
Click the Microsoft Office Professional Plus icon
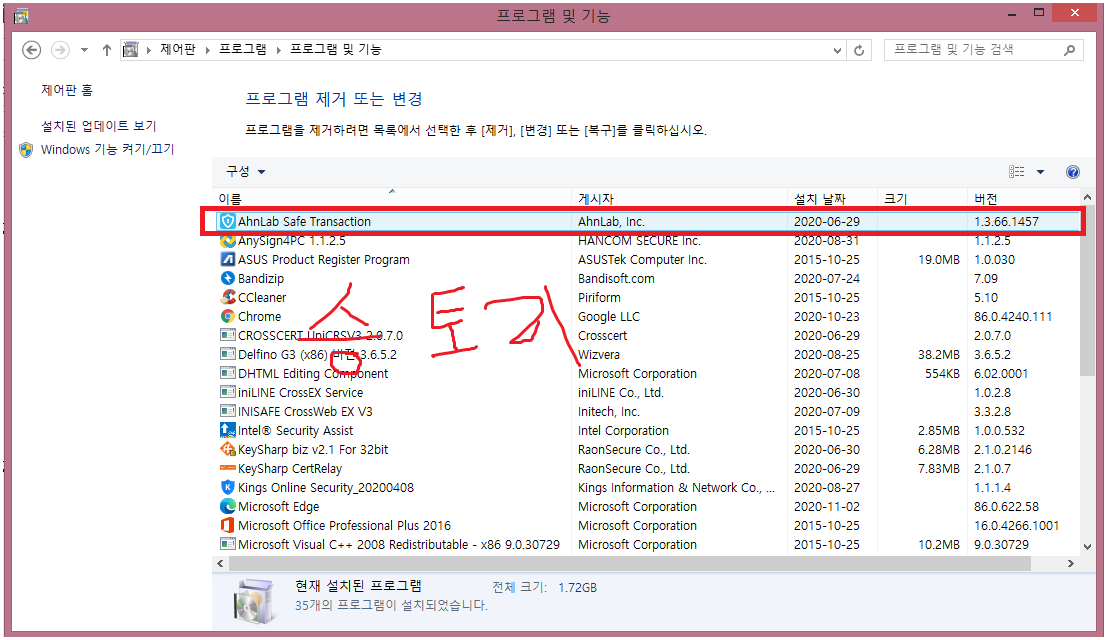227,526
